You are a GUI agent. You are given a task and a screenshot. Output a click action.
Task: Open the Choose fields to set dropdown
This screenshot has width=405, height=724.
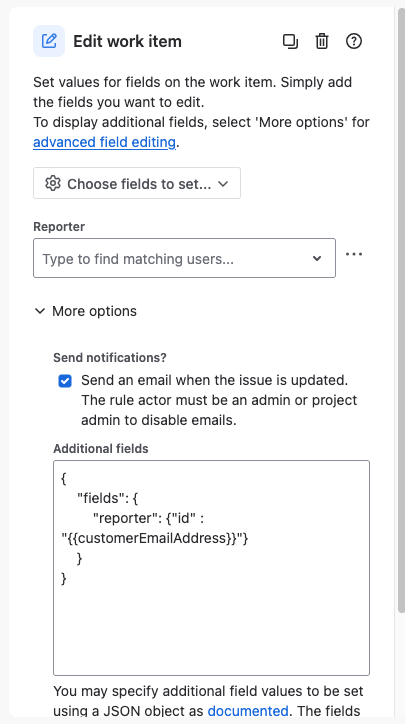pos(137,183)
